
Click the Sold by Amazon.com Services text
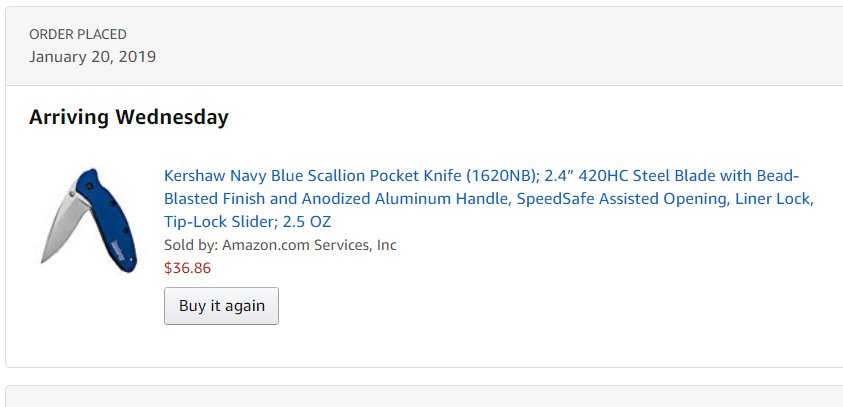(280, 245)
